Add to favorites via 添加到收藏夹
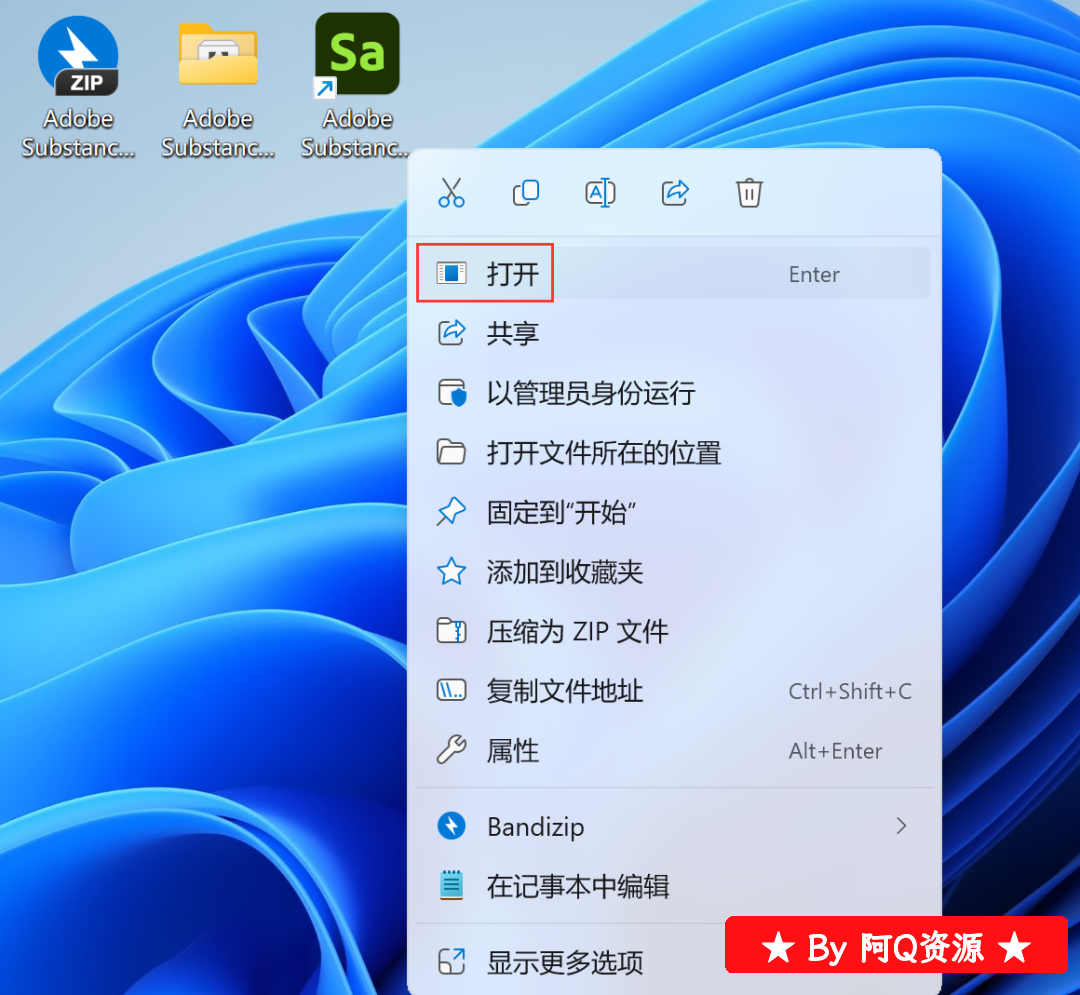 [564, 572]
